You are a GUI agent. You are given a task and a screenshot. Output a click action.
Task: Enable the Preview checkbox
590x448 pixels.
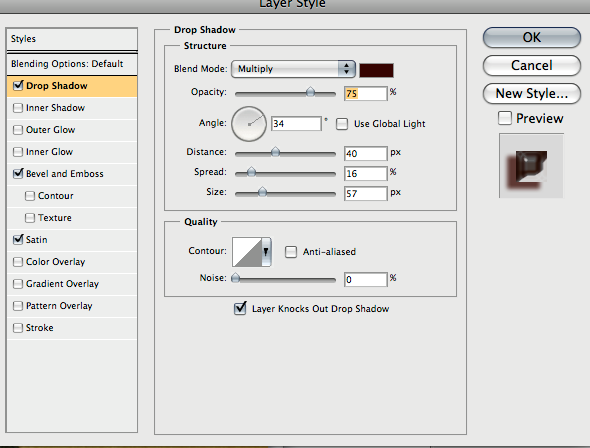click(505, 118)
